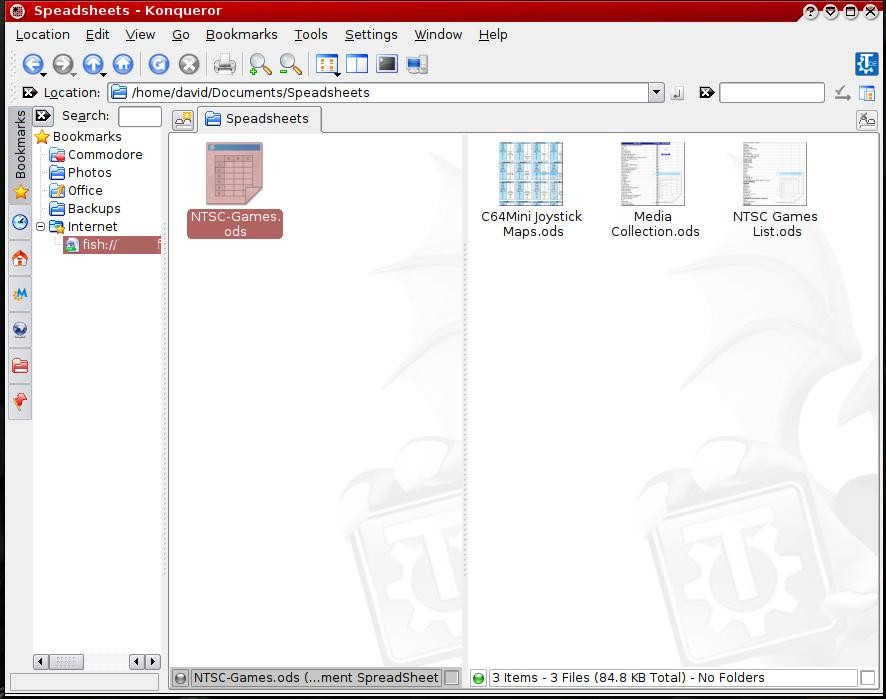
Task: Select C64Mini Joystick Maps.ods file
Action: point(531,190)
